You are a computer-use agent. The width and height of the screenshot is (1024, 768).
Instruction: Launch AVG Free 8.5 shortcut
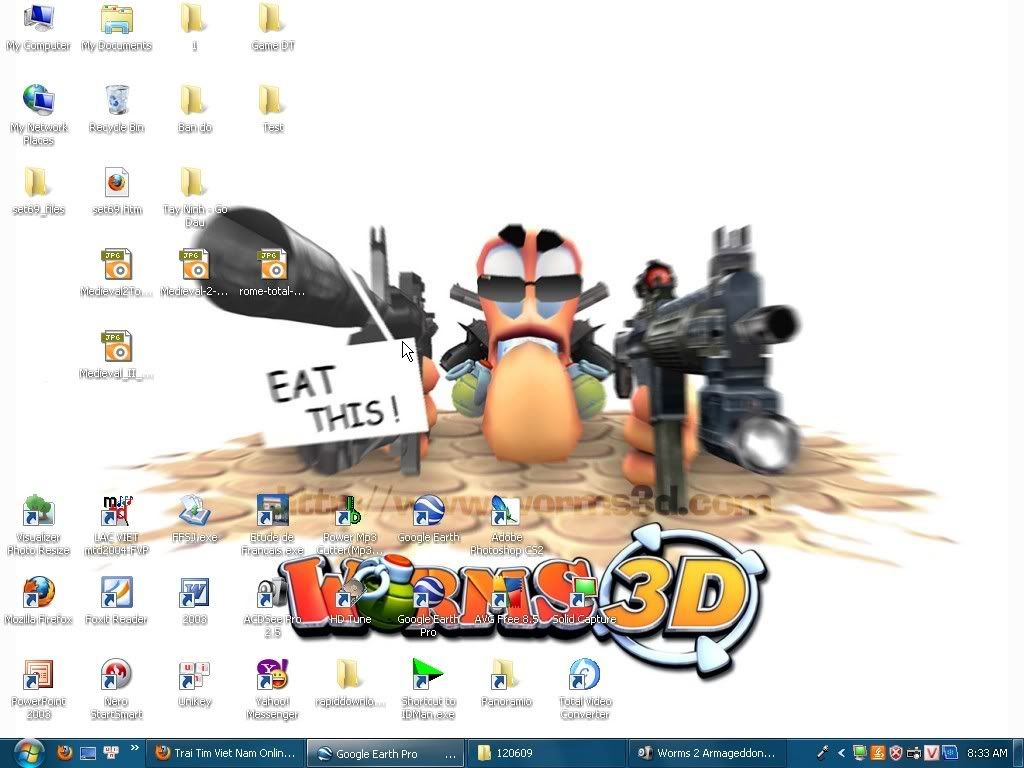pos(506,601)
